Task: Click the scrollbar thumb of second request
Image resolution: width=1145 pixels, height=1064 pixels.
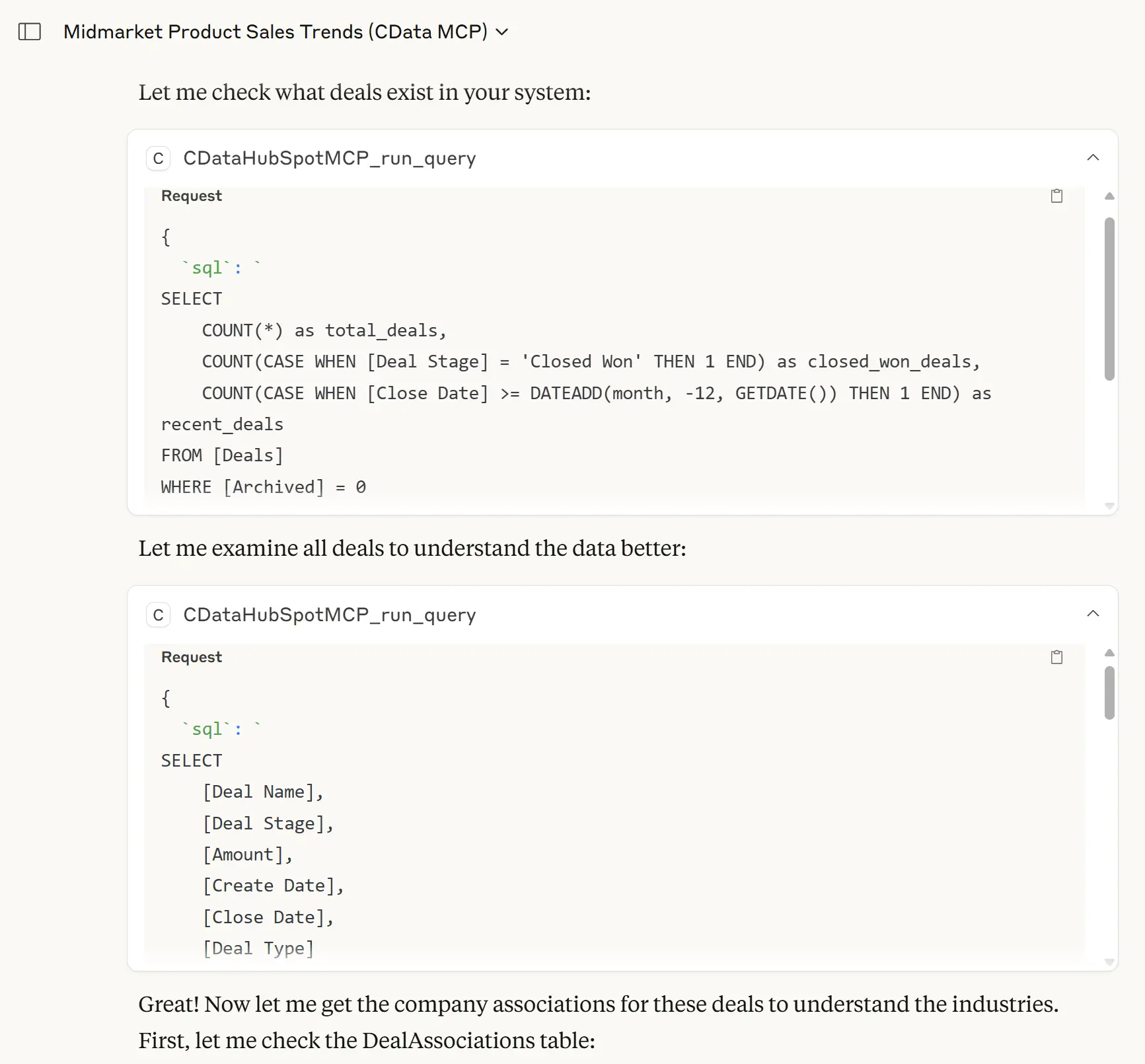Action: coord(1109,691)
